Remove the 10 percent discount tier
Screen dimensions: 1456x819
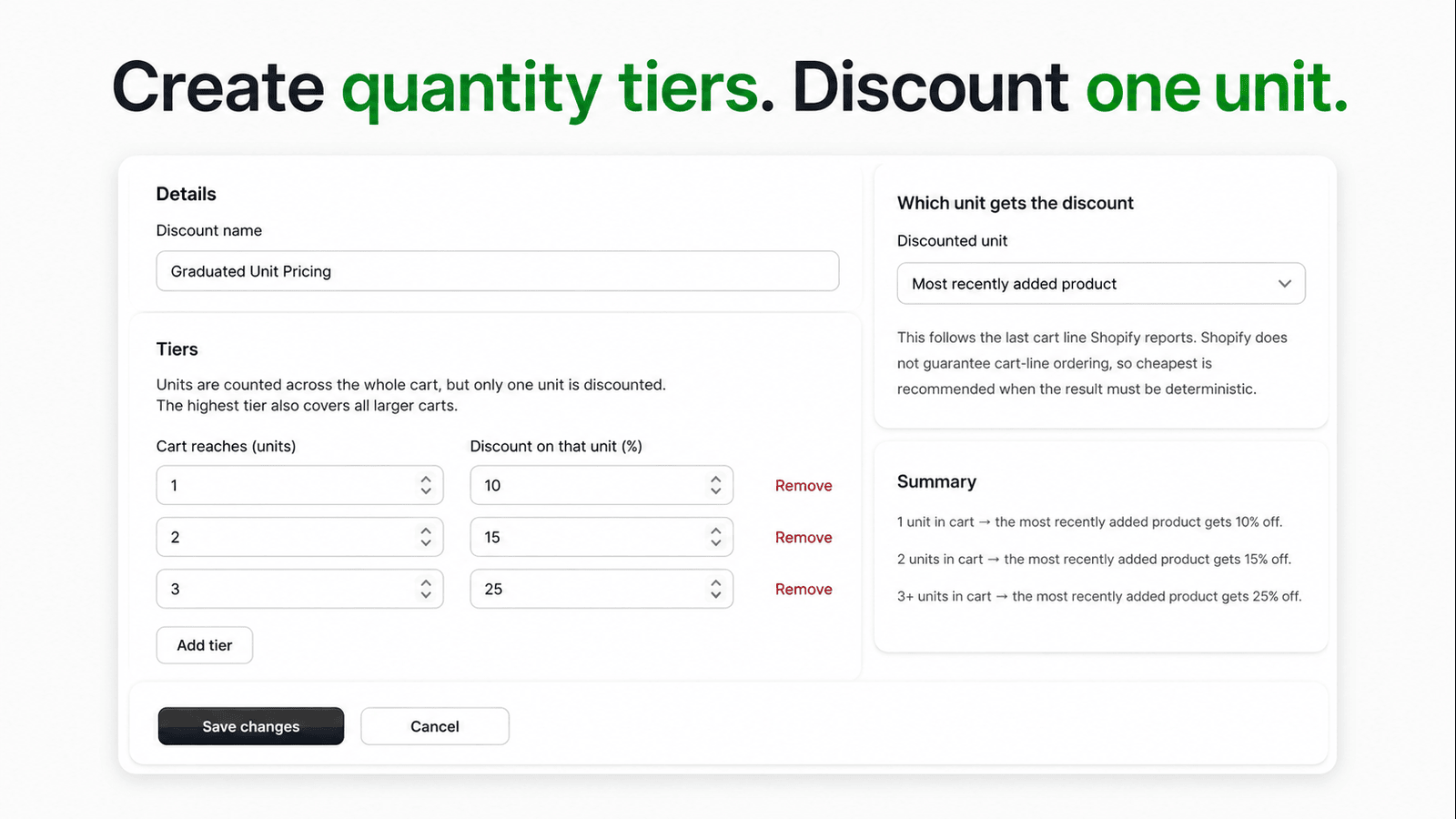coord(804,486)
